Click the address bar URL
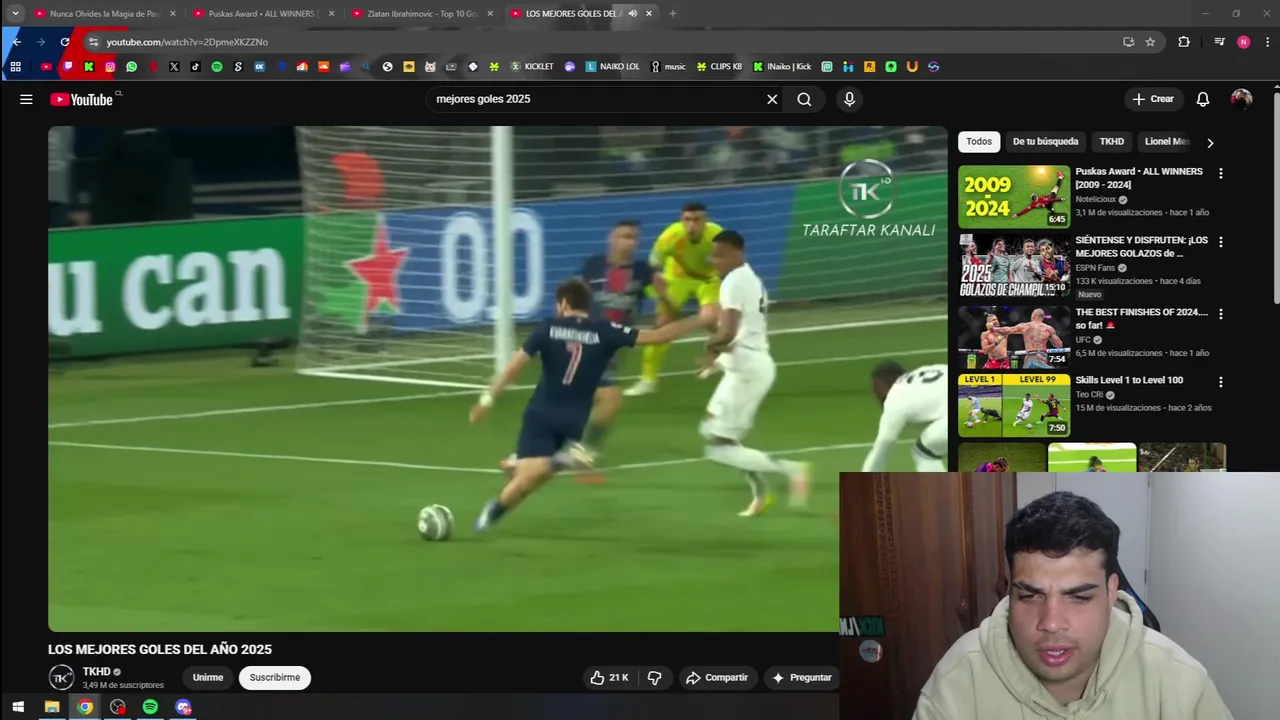1280x720 pixels. pos(187,42)
